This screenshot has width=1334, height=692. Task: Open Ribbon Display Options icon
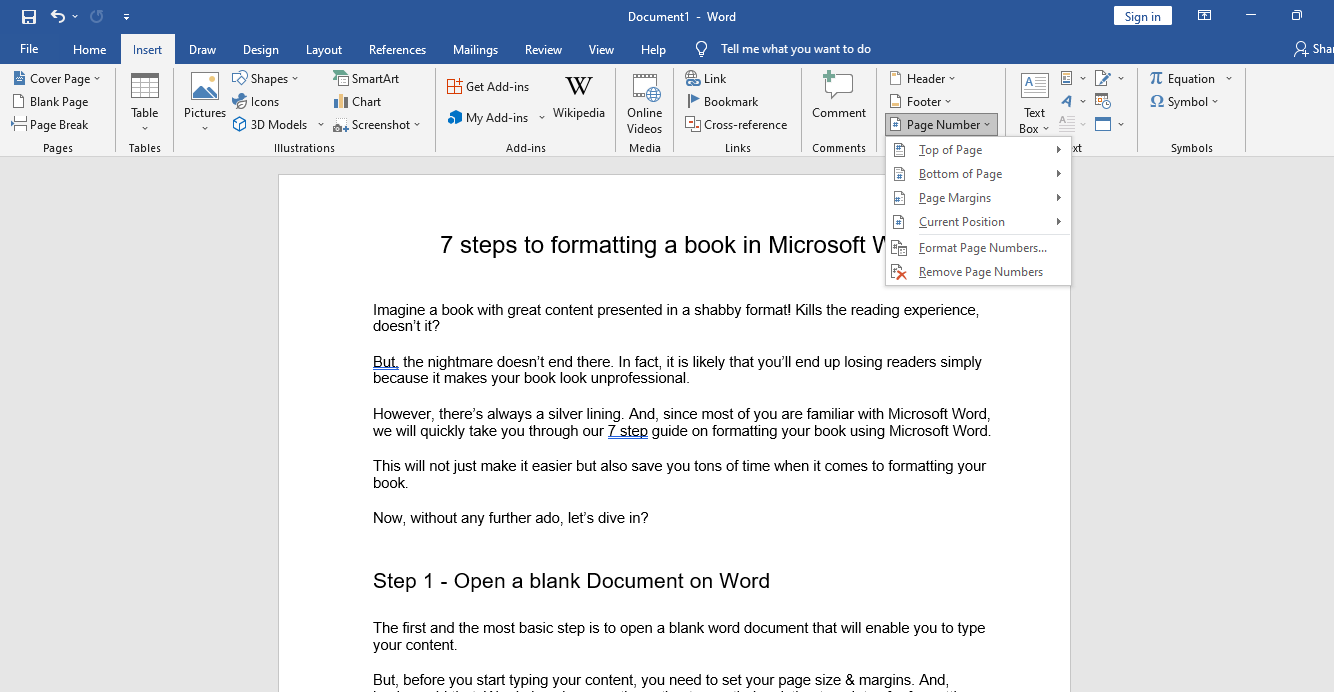[x=1205, y=16]
